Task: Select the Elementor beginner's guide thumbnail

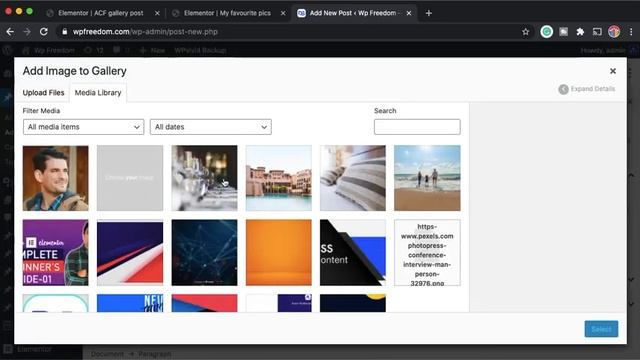Action: (56, 253)
